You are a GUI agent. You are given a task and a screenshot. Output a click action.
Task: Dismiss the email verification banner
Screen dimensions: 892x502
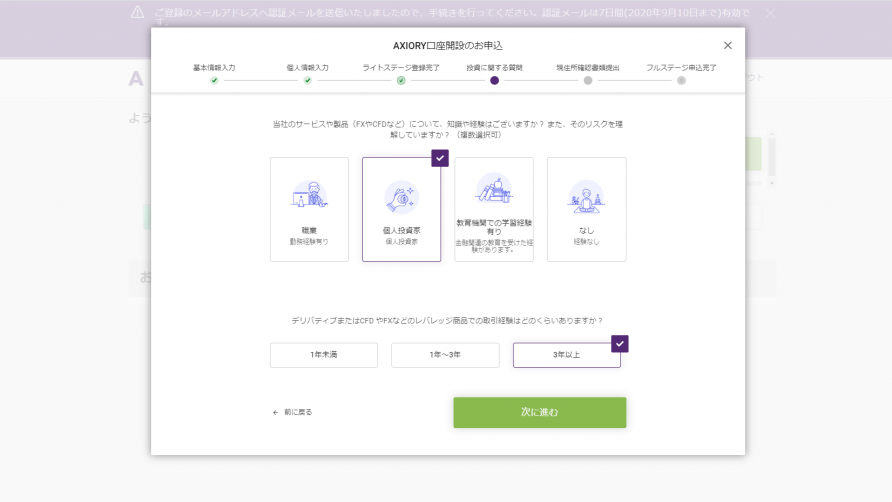770,14
